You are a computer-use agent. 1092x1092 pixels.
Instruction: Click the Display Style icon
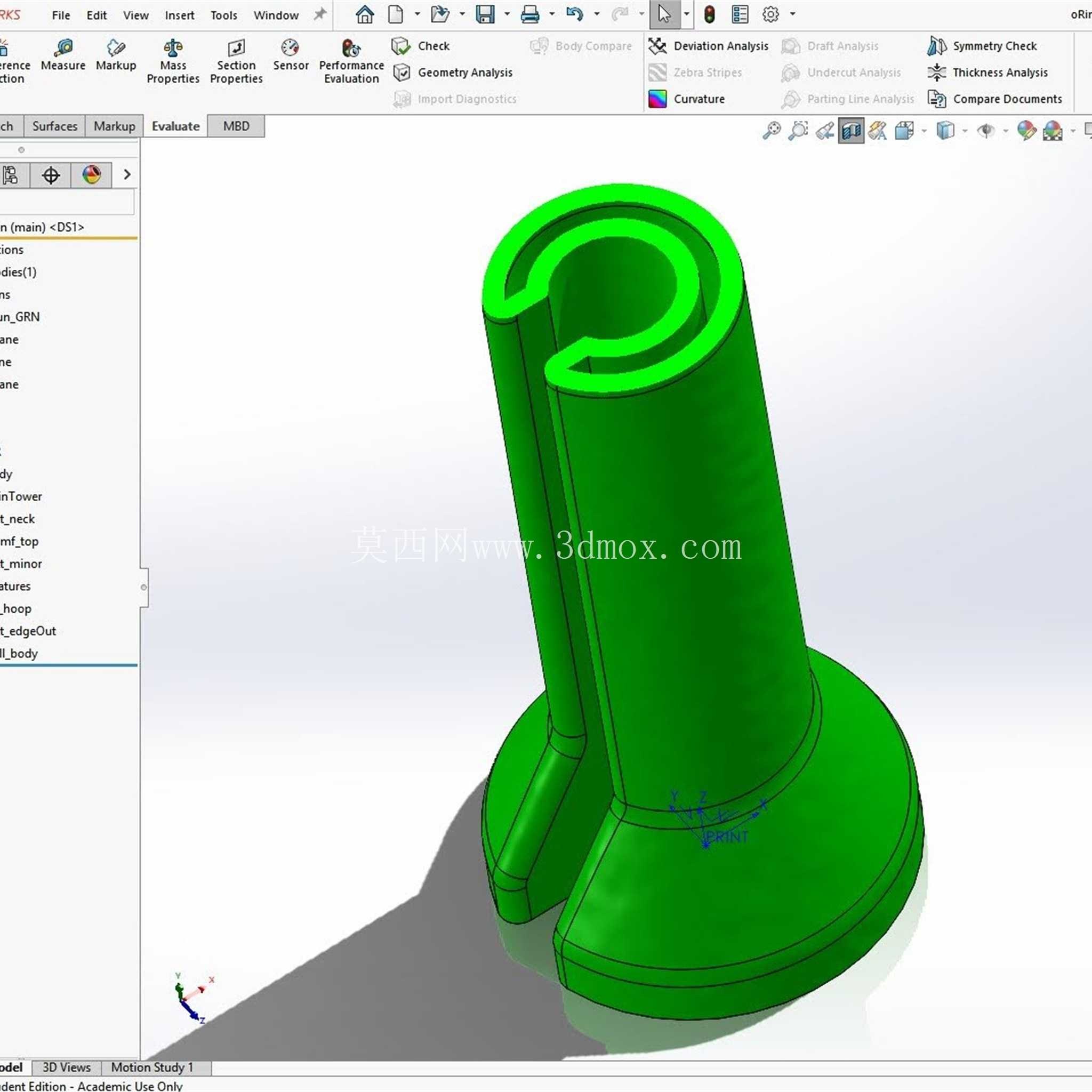point(945,131)
